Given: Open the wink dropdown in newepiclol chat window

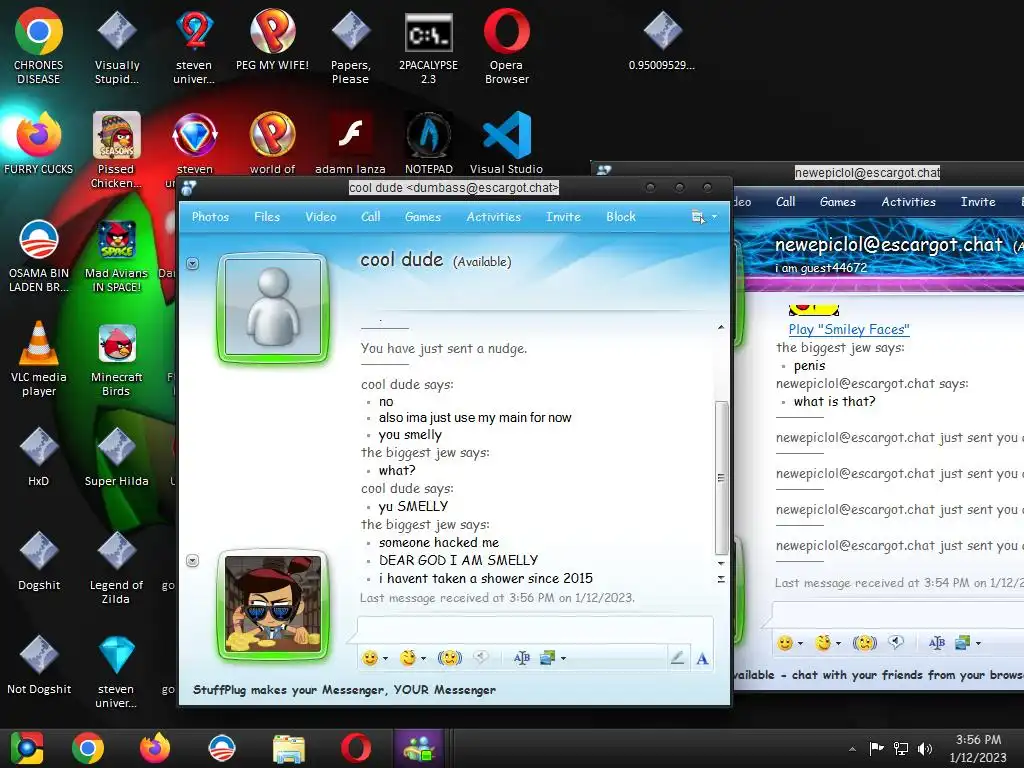Looking at the screenshot, I should coord(839,643).
